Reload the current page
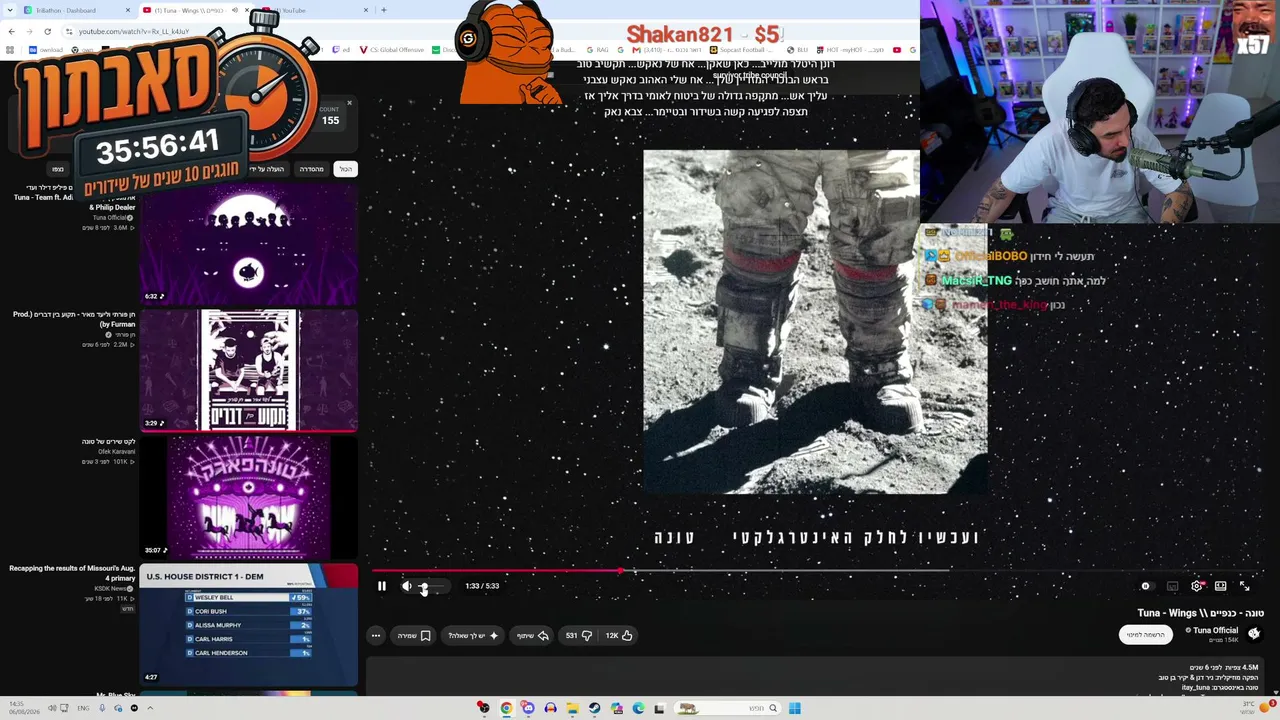Screen dimensions: 1280x720 pos(47,31)
